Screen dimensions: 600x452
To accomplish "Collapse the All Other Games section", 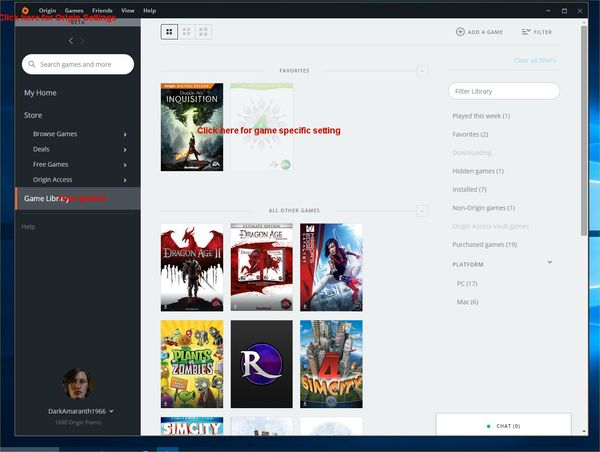I will coord(422,211).
